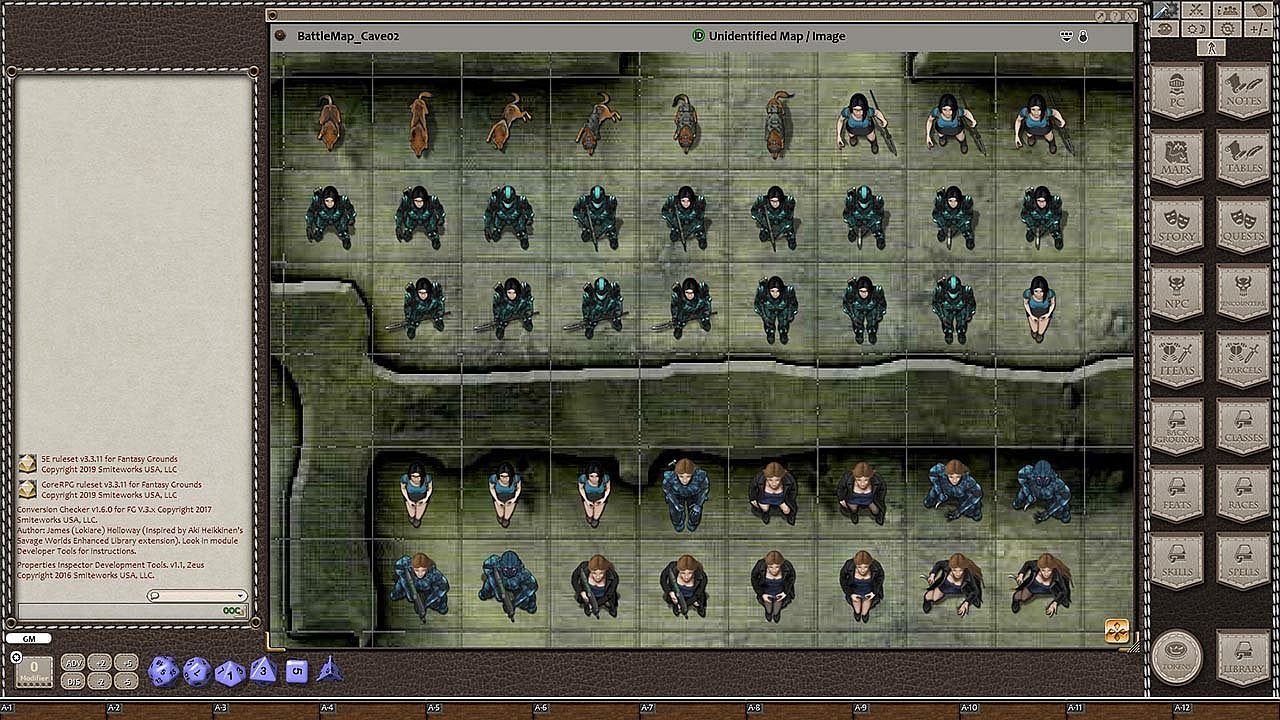
Task: Open the Combat Tracker crossed-swords icon
Action: (x=1196, y=10)
